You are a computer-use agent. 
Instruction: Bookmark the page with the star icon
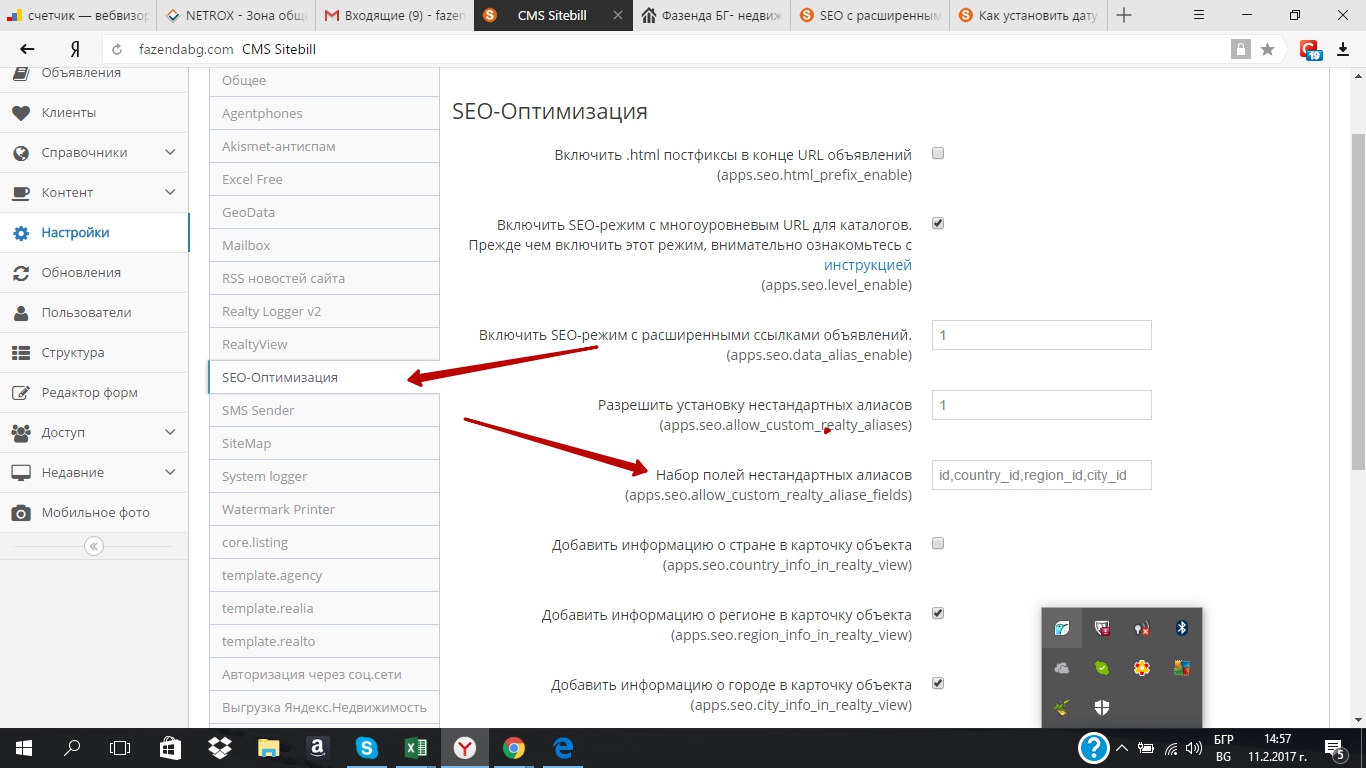1267,49
